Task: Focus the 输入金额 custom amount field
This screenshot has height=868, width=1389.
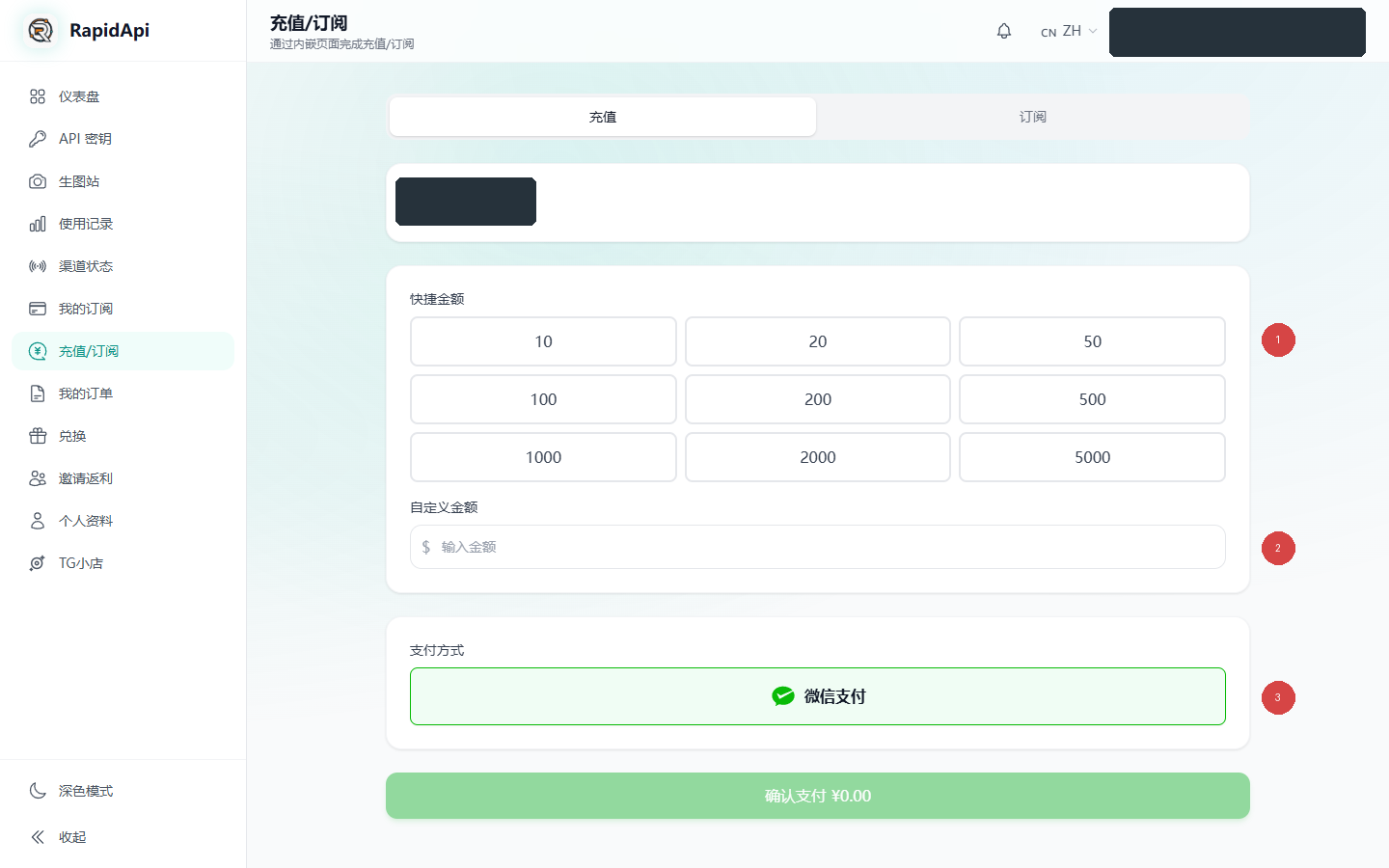Action: coord(818,547)
